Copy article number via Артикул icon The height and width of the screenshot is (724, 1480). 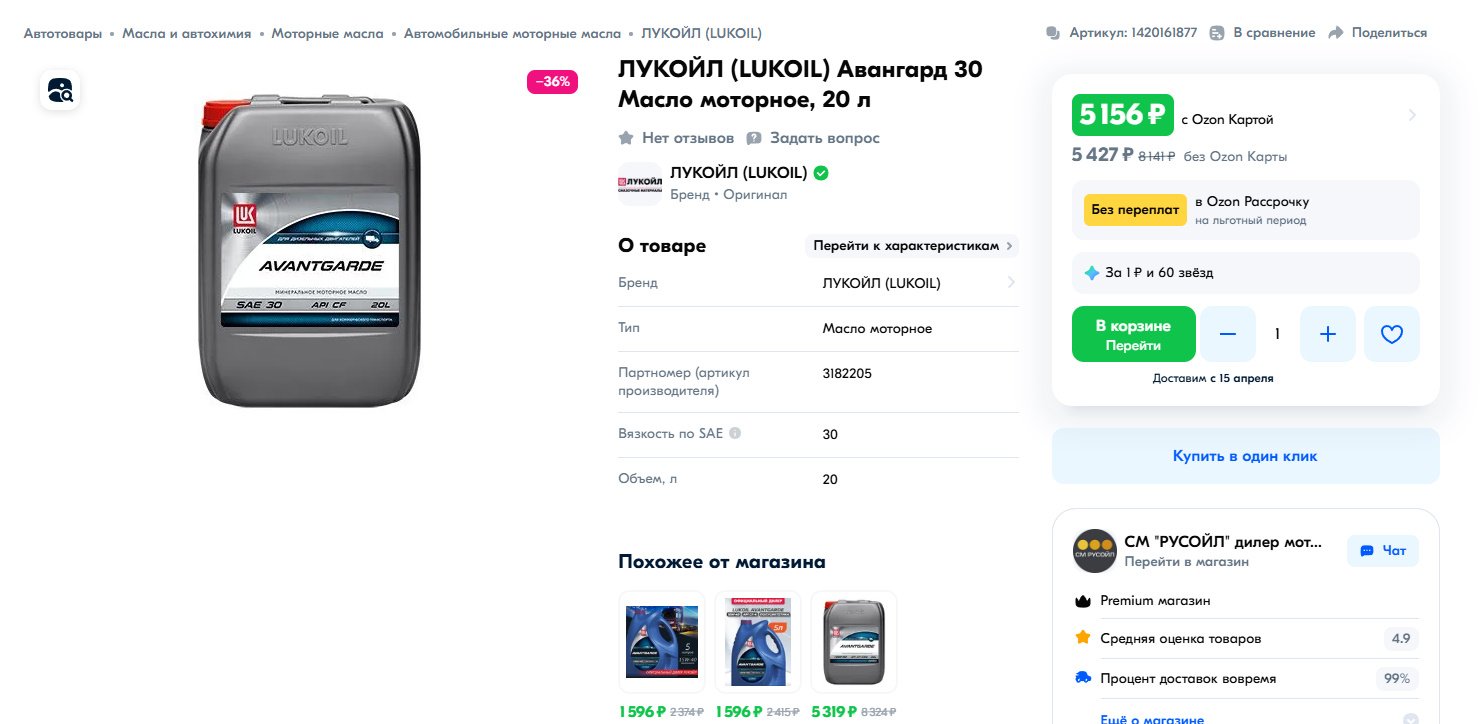(1053, 33)
